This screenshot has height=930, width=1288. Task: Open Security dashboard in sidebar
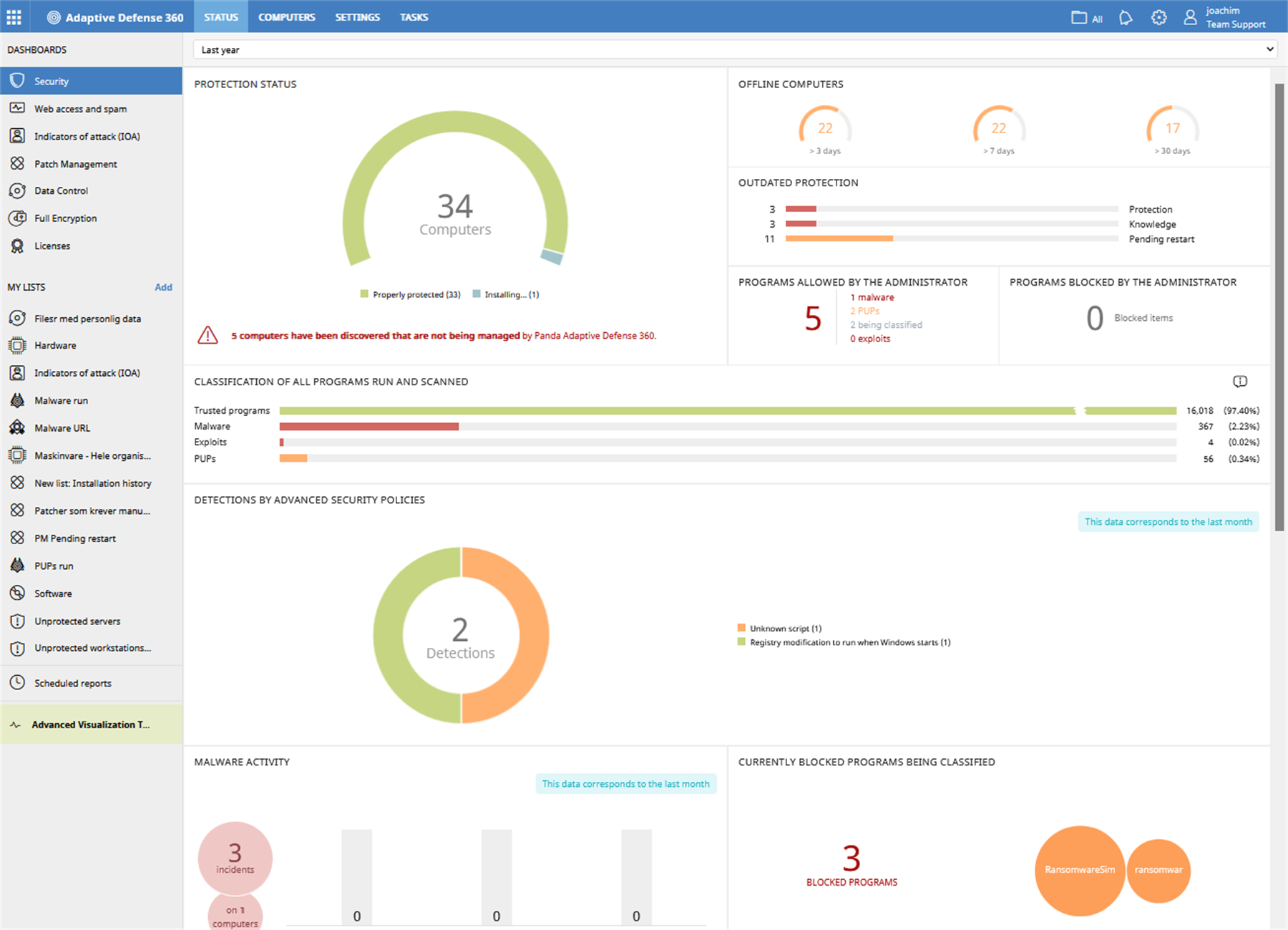point(92,81)
